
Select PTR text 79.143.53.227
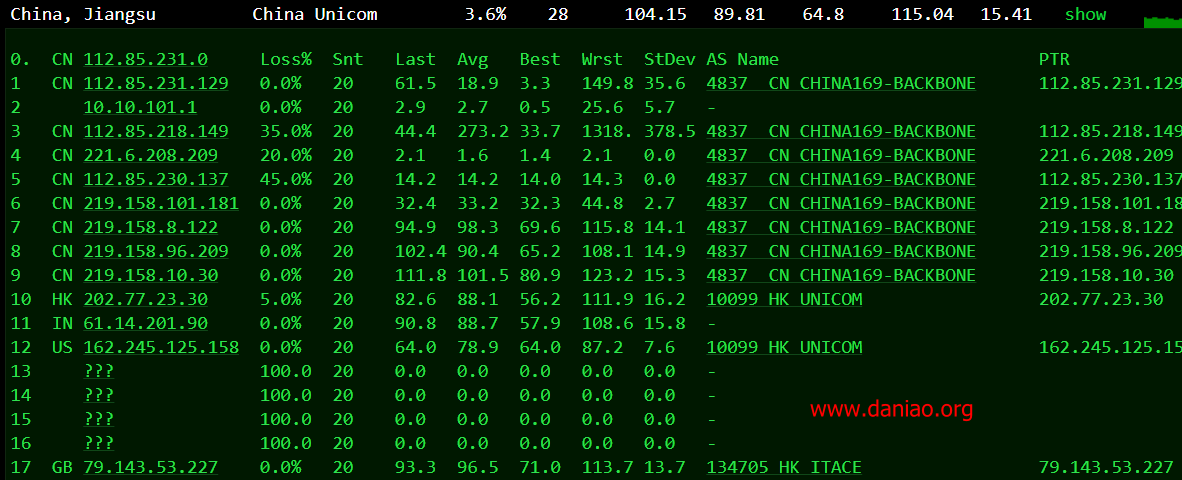pos(1107,468)
